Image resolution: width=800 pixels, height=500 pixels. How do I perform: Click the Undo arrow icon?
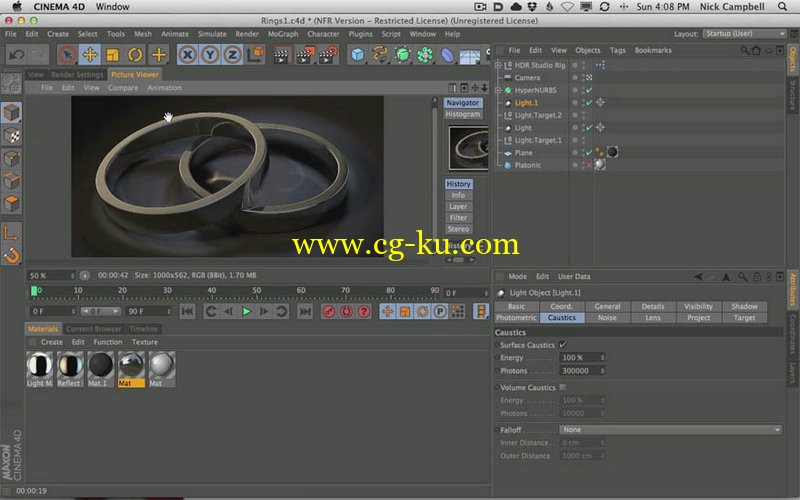pos(16,55)
